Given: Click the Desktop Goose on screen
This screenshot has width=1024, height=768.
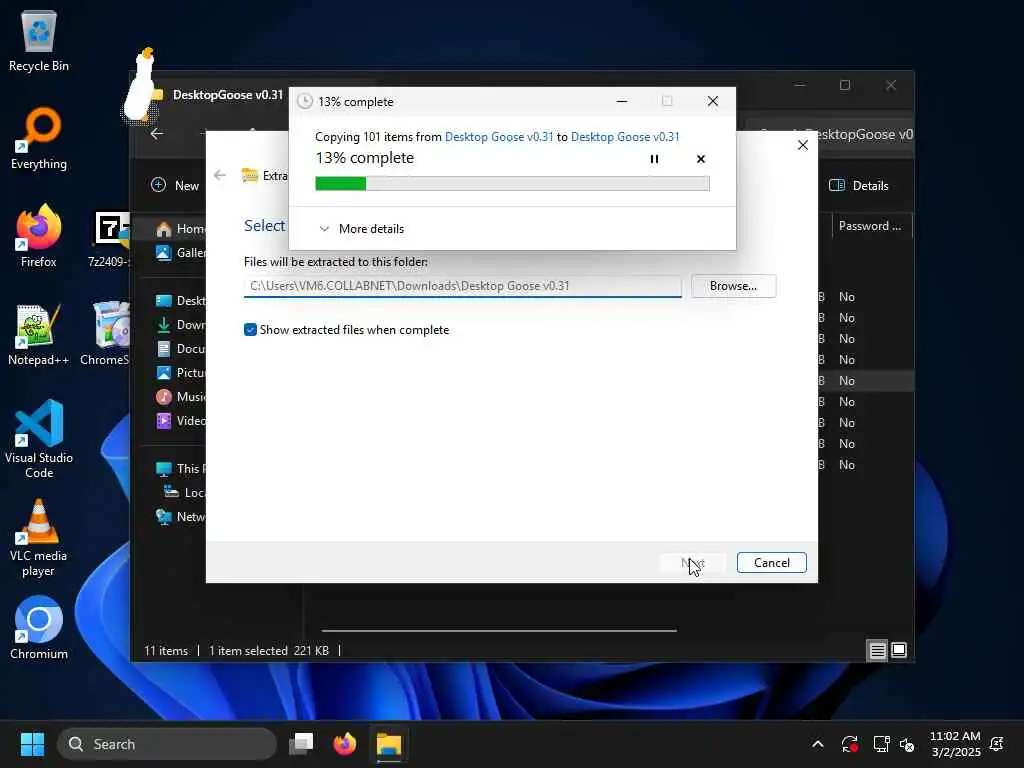Looking at the screenshot, I should (x=140, y=85).
